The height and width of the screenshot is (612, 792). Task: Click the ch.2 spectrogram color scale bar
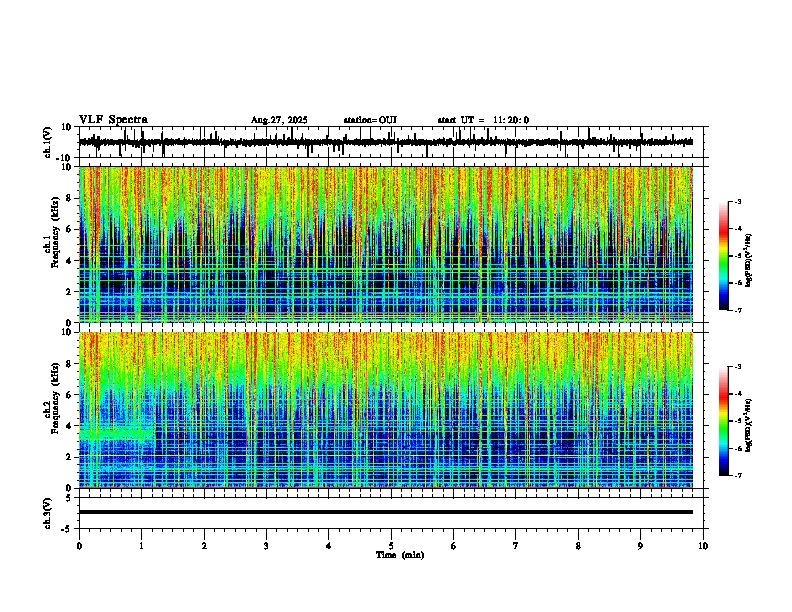724,421
